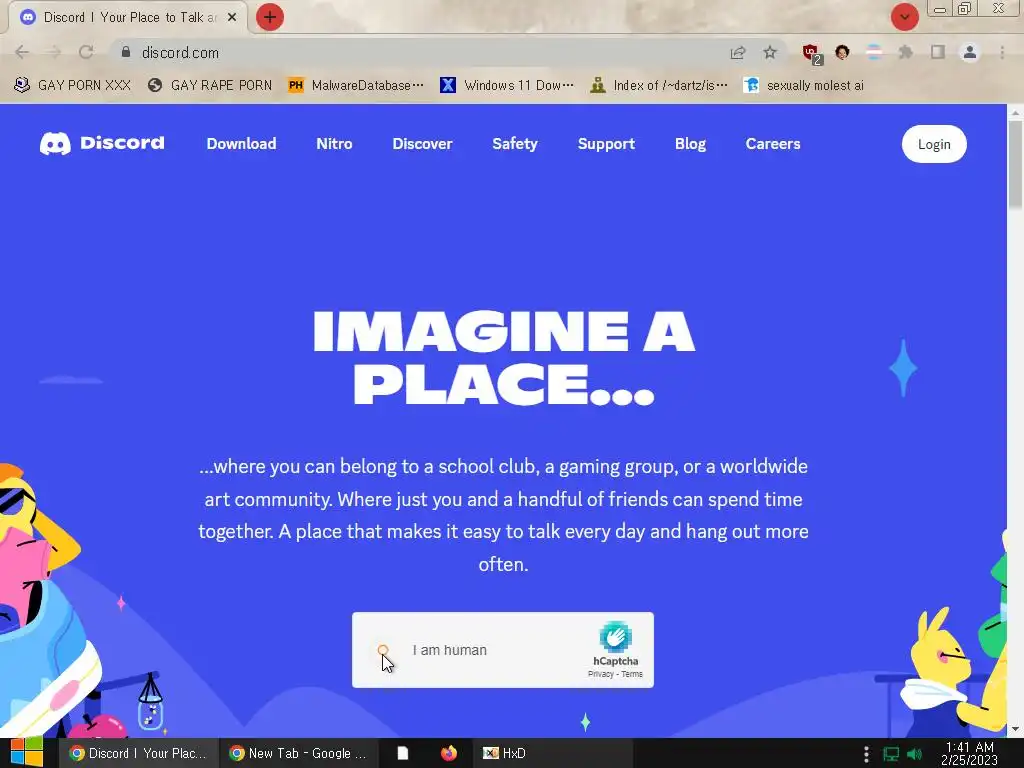This screenshot has height=768, width=1024.
Task: Open the Index of /~dartz bookmark
Action: [658, 85]
